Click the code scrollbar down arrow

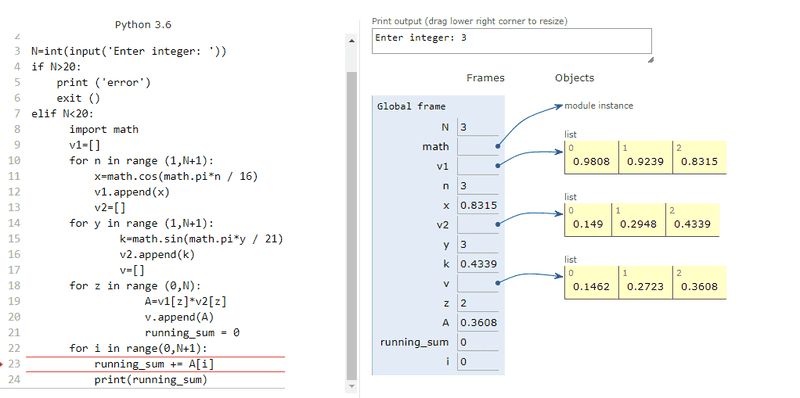tap(351, 387)
